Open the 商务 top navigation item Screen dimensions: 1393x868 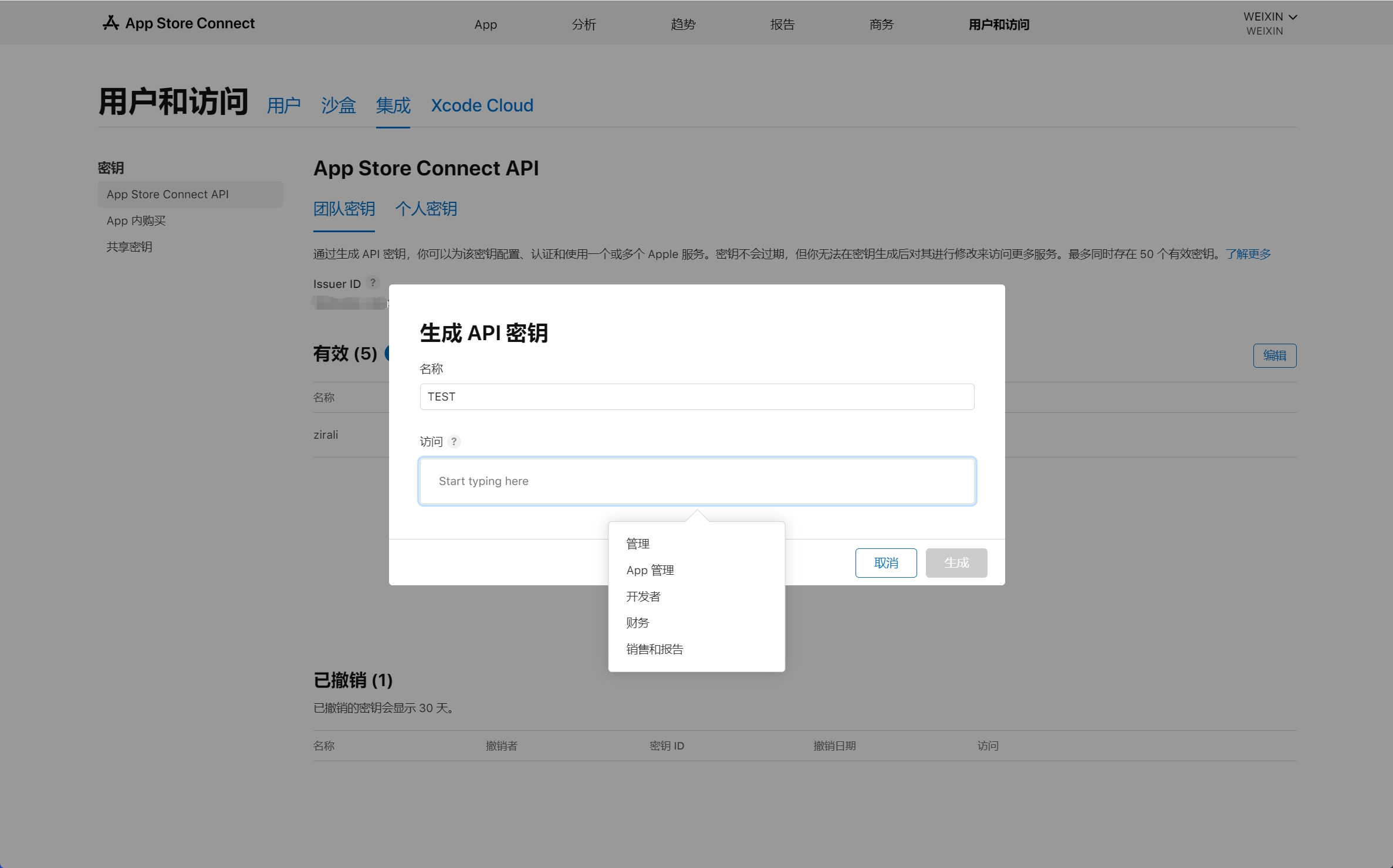(881, 25)
